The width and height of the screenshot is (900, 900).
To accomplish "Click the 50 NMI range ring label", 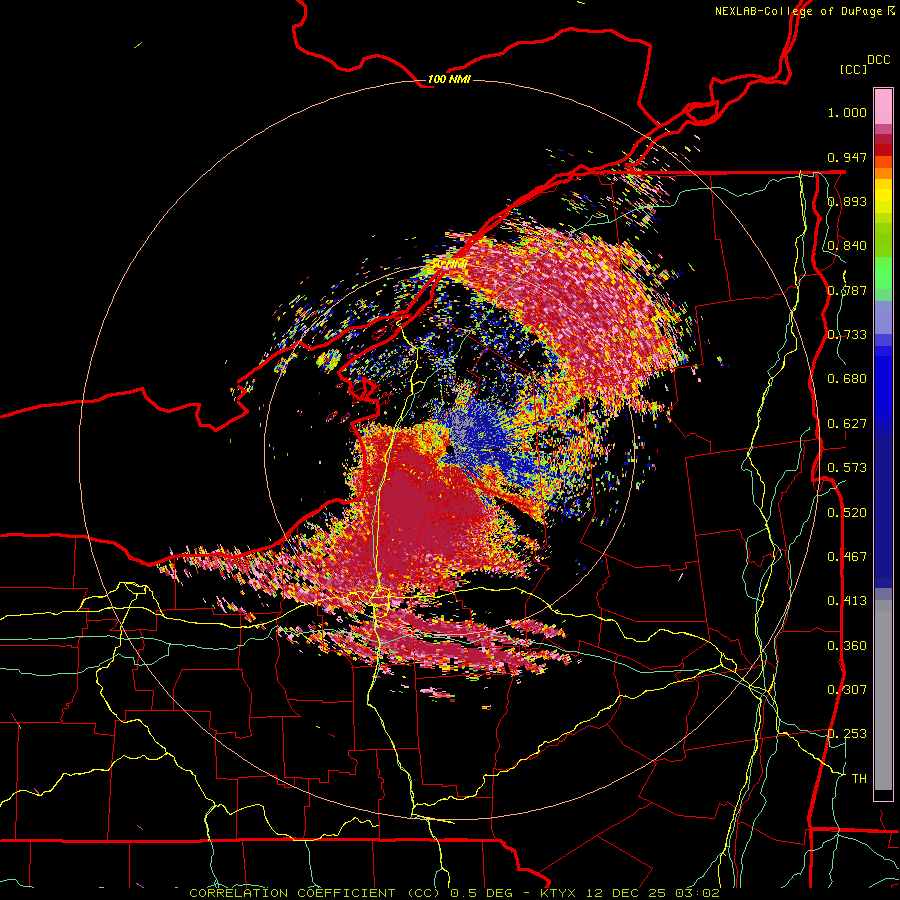I will pyautogui.click(x=449, y=264).
